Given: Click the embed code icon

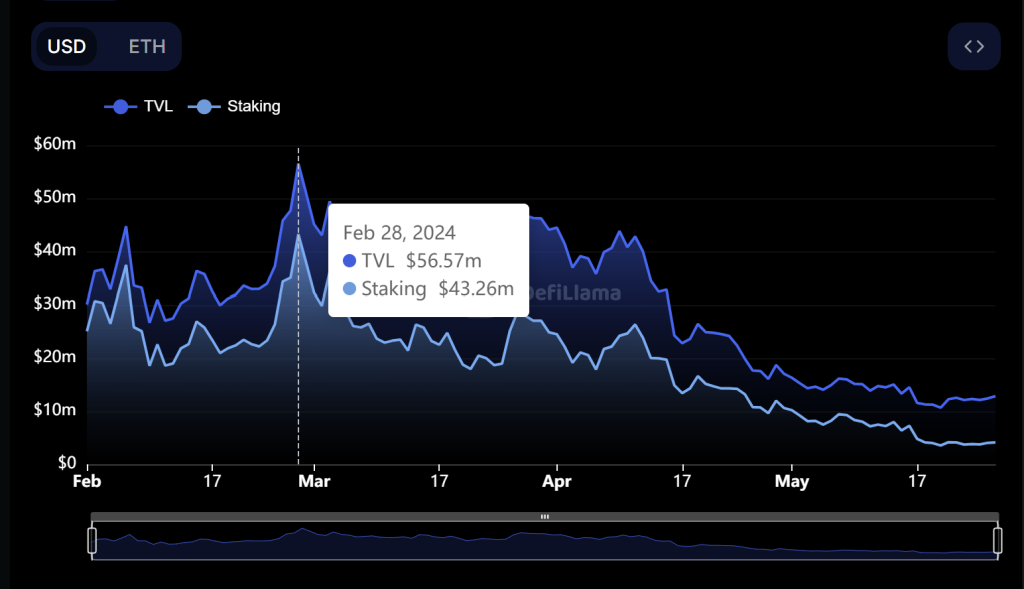Looking at the screenshot, I should (x=974, y=46).
